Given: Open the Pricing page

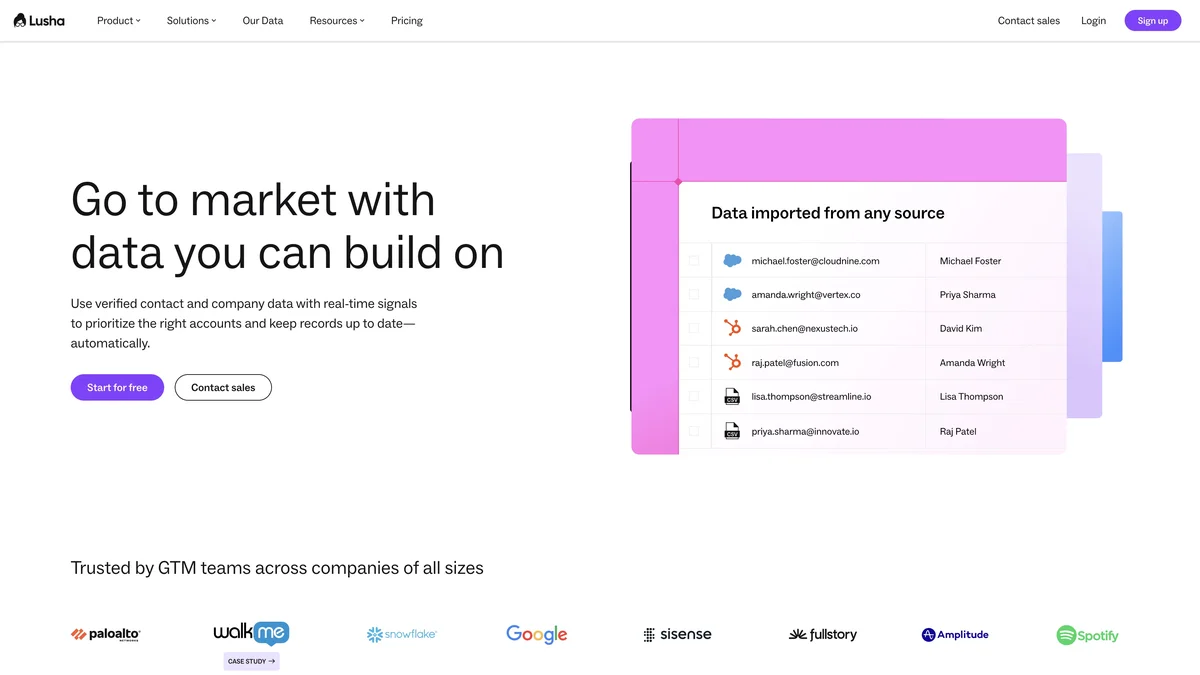Looking at the screenshot, I should (406, 20).
